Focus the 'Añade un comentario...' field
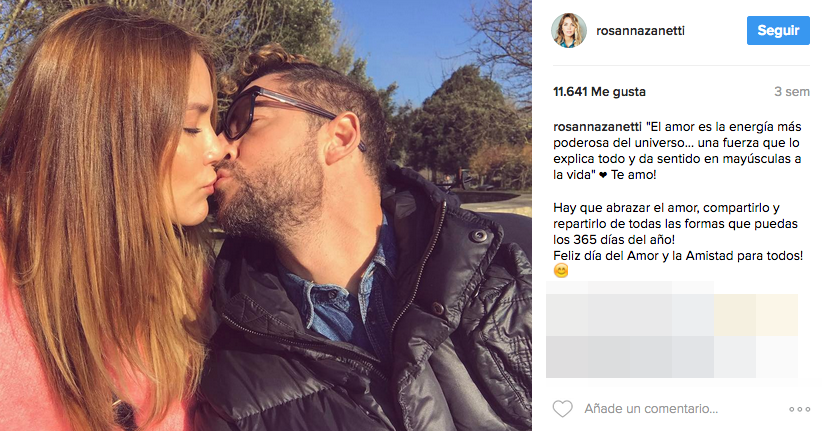This screenshot has width=822, height=431. [651, 409]
